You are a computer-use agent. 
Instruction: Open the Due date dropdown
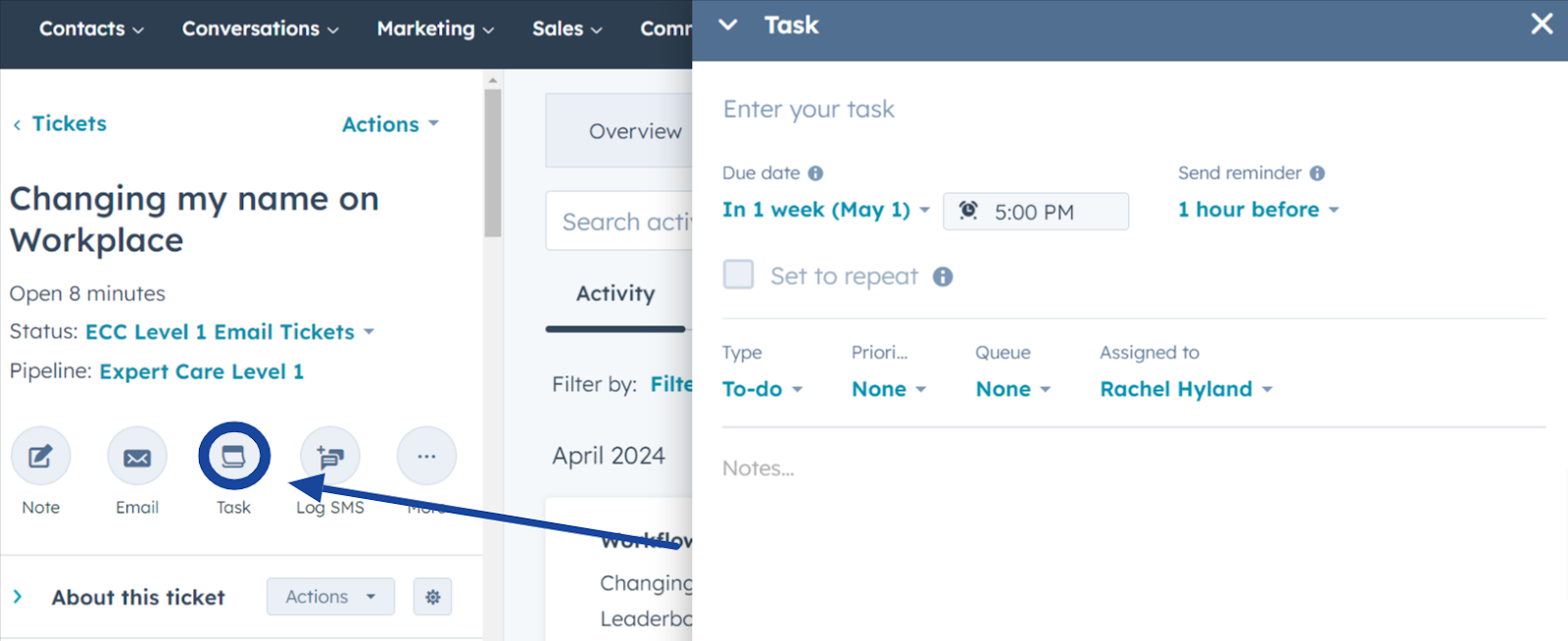tap(825, 210)
